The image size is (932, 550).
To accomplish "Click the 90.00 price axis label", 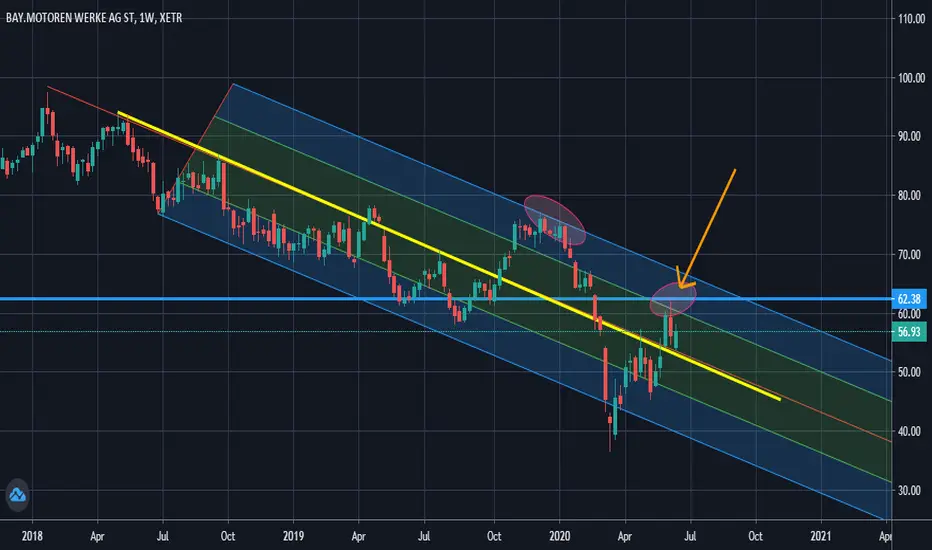I will [910, 136].
